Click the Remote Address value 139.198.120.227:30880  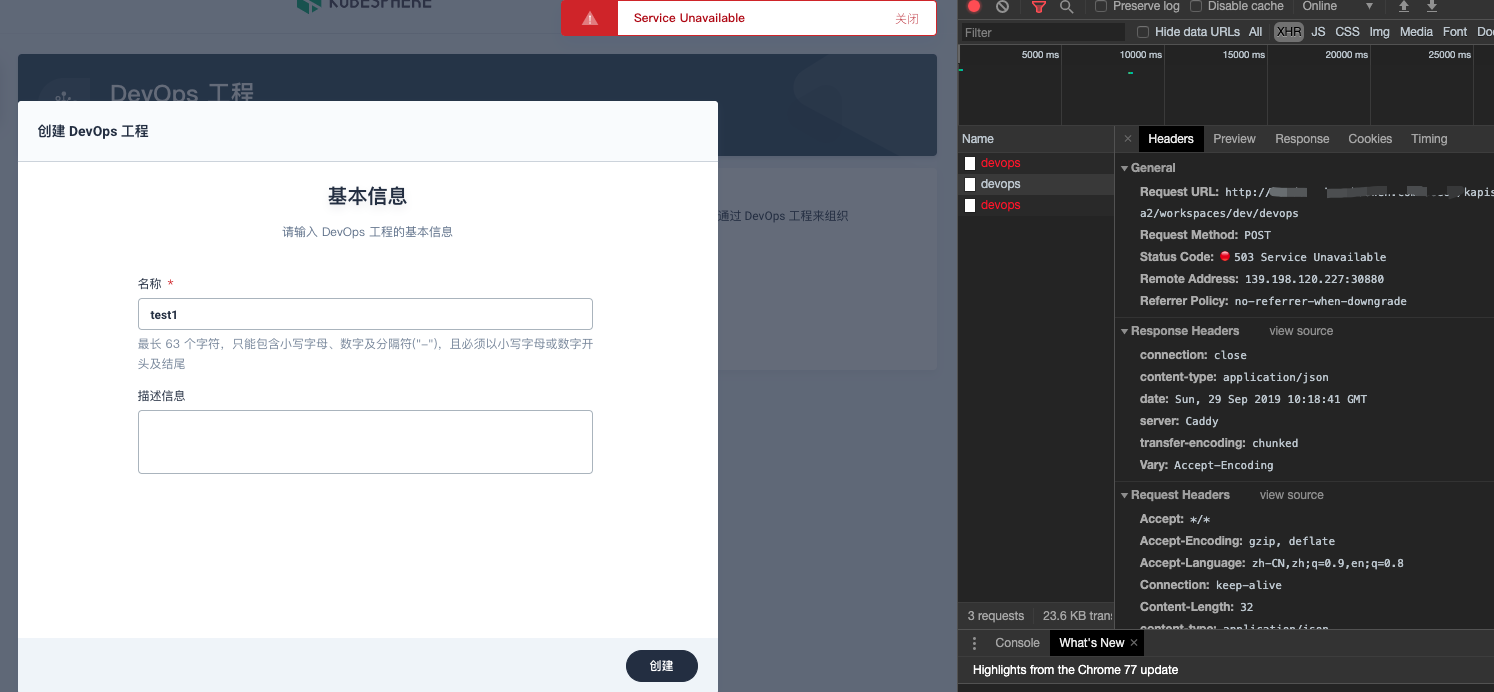click(x=1314, y=279)
